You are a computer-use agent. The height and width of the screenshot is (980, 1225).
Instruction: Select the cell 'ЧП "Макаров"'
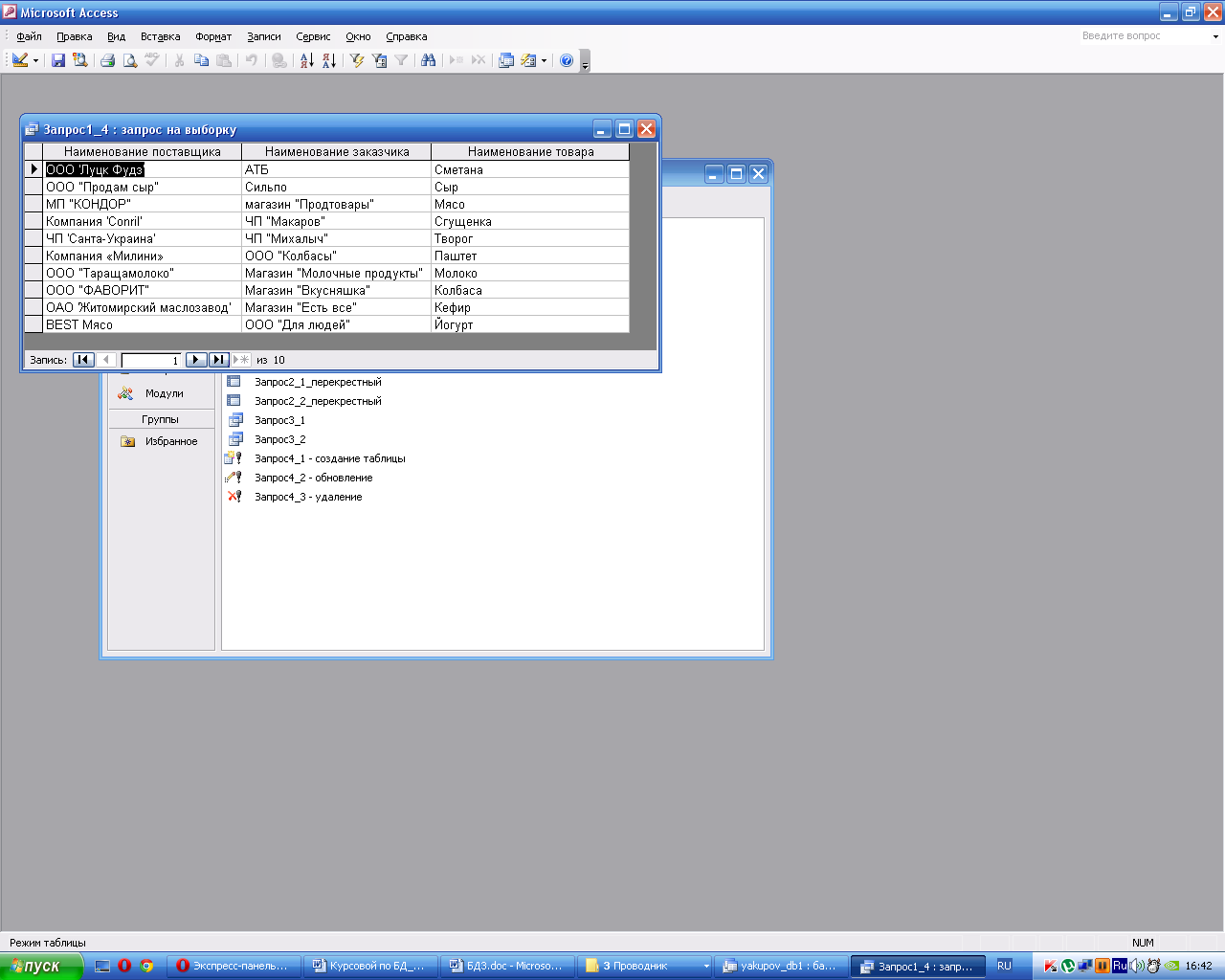[x=337, y=221]
